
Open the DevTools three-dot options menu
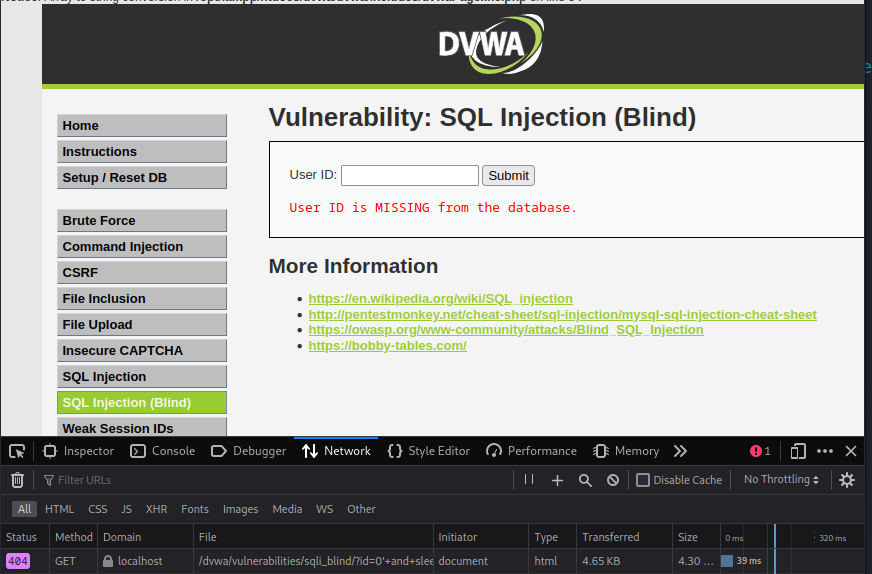coord(825,451)
